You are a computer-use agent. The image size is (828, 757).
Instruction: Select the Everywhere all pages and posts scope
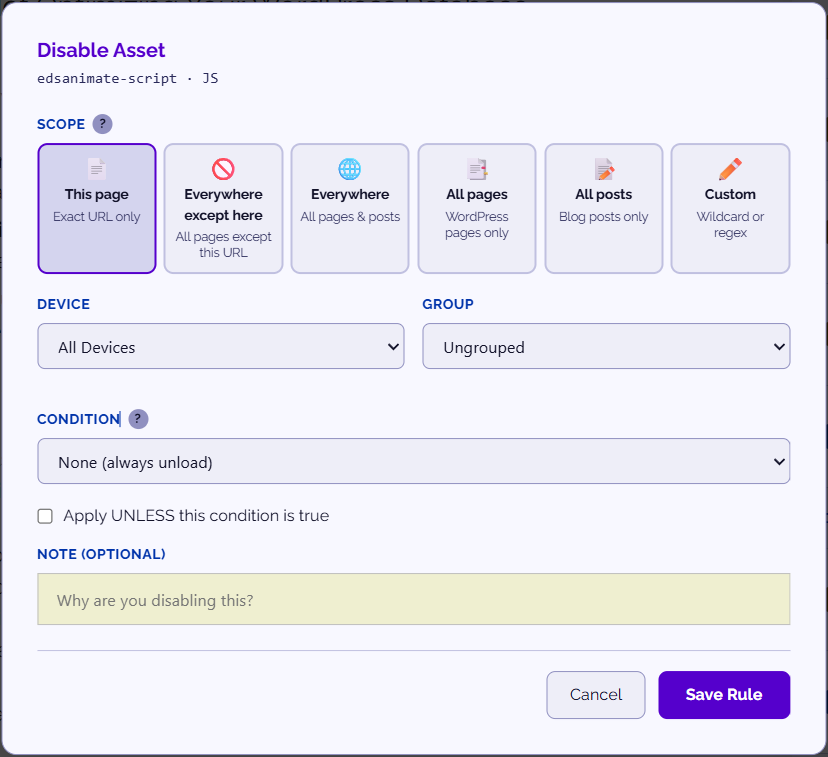tap(349, 208)
